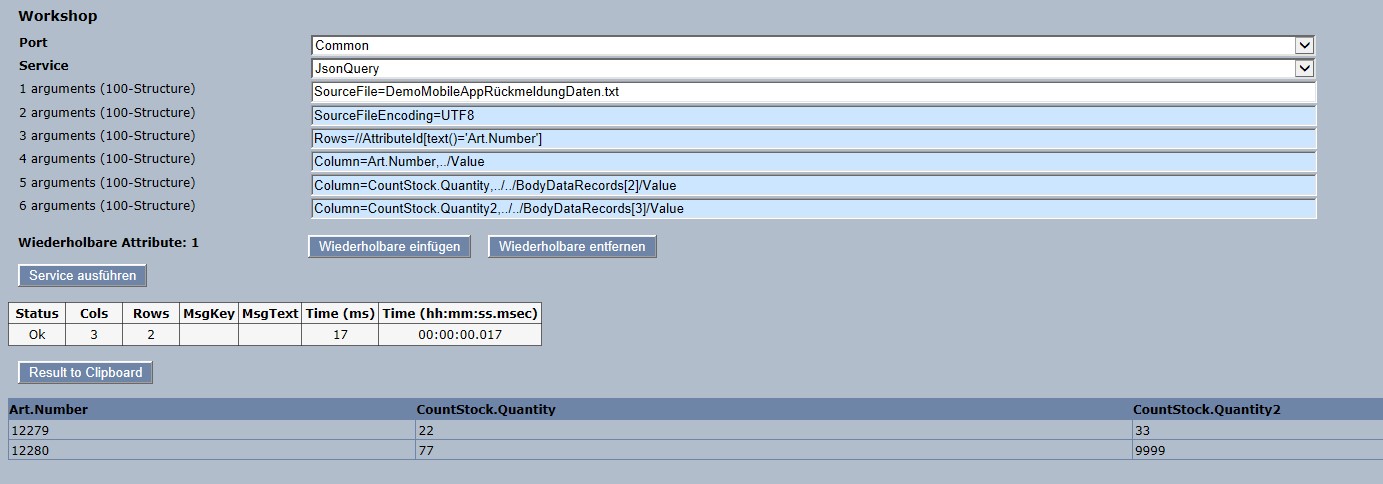1383x484 pixels.
Task: Click the Column=CountStock.Quantity2 argument field
Action: click(814, 208)
